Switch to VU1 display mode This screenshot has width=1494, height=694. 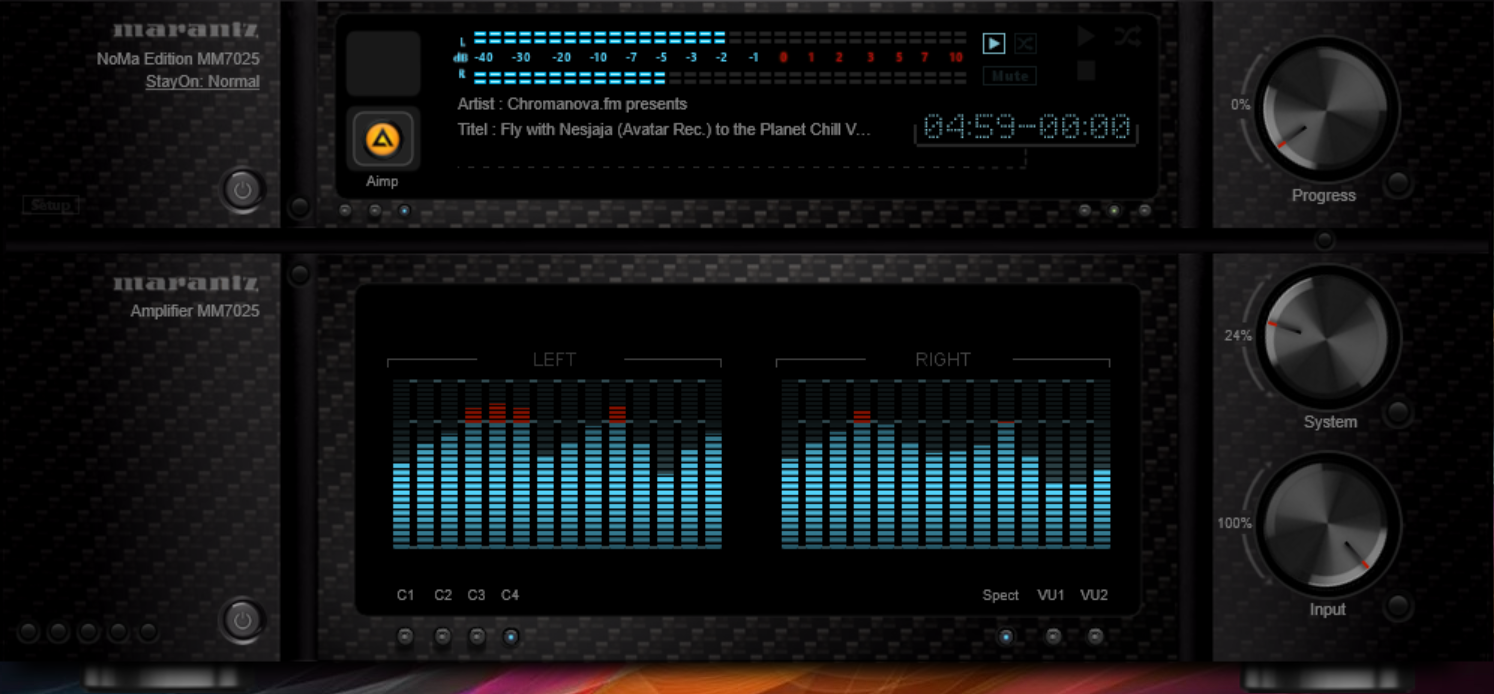click(x=1053, y=636)
